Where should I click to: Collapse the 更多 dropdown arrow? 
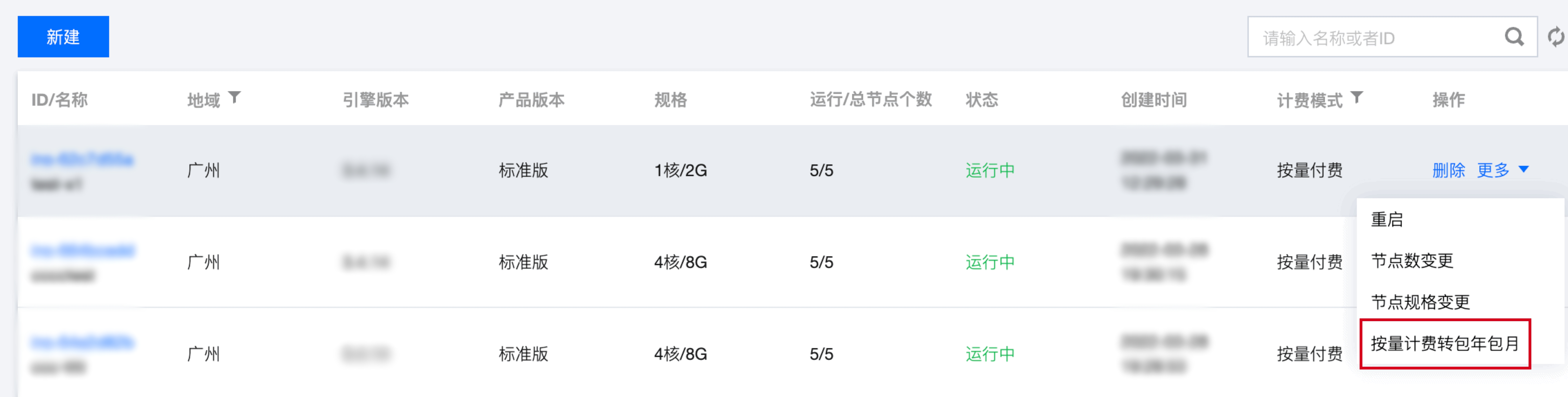pyautogui.click(x=1524, y=169)
